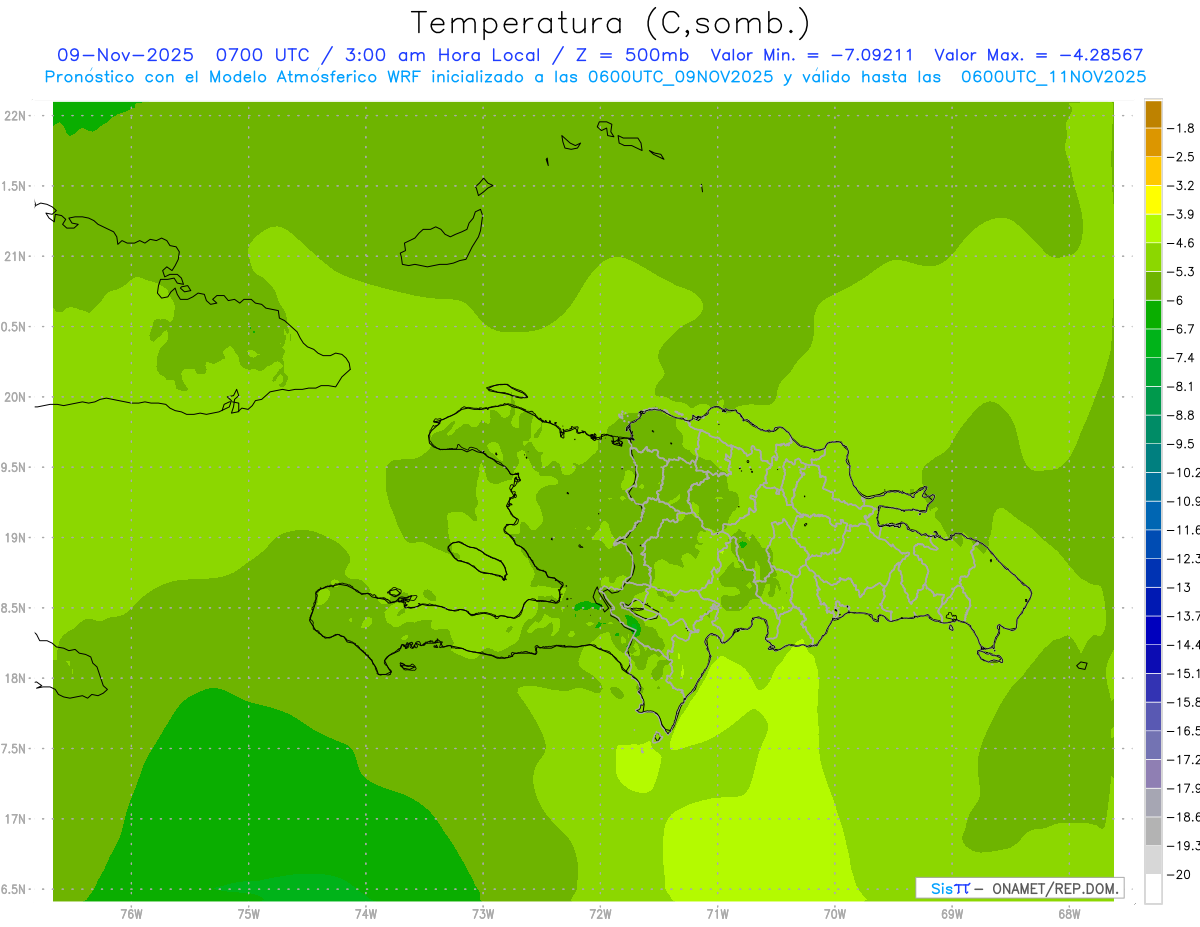The image size is (1200, 927).
Task: Select the lime swatch between -3.9 and -4.6
Action: tap(1153, 229)
